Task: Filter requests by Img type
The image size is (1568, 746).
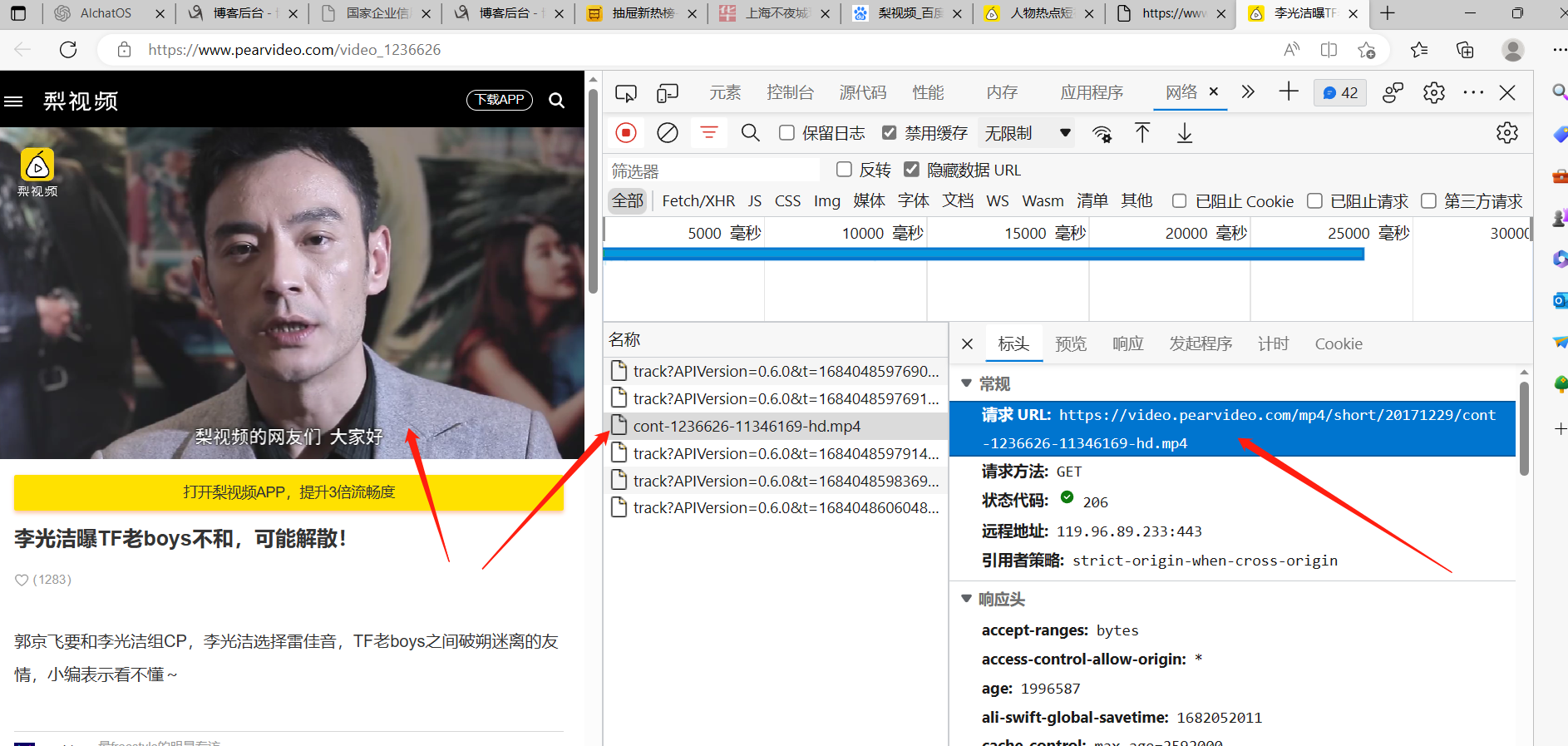Action: click(826, 201)
